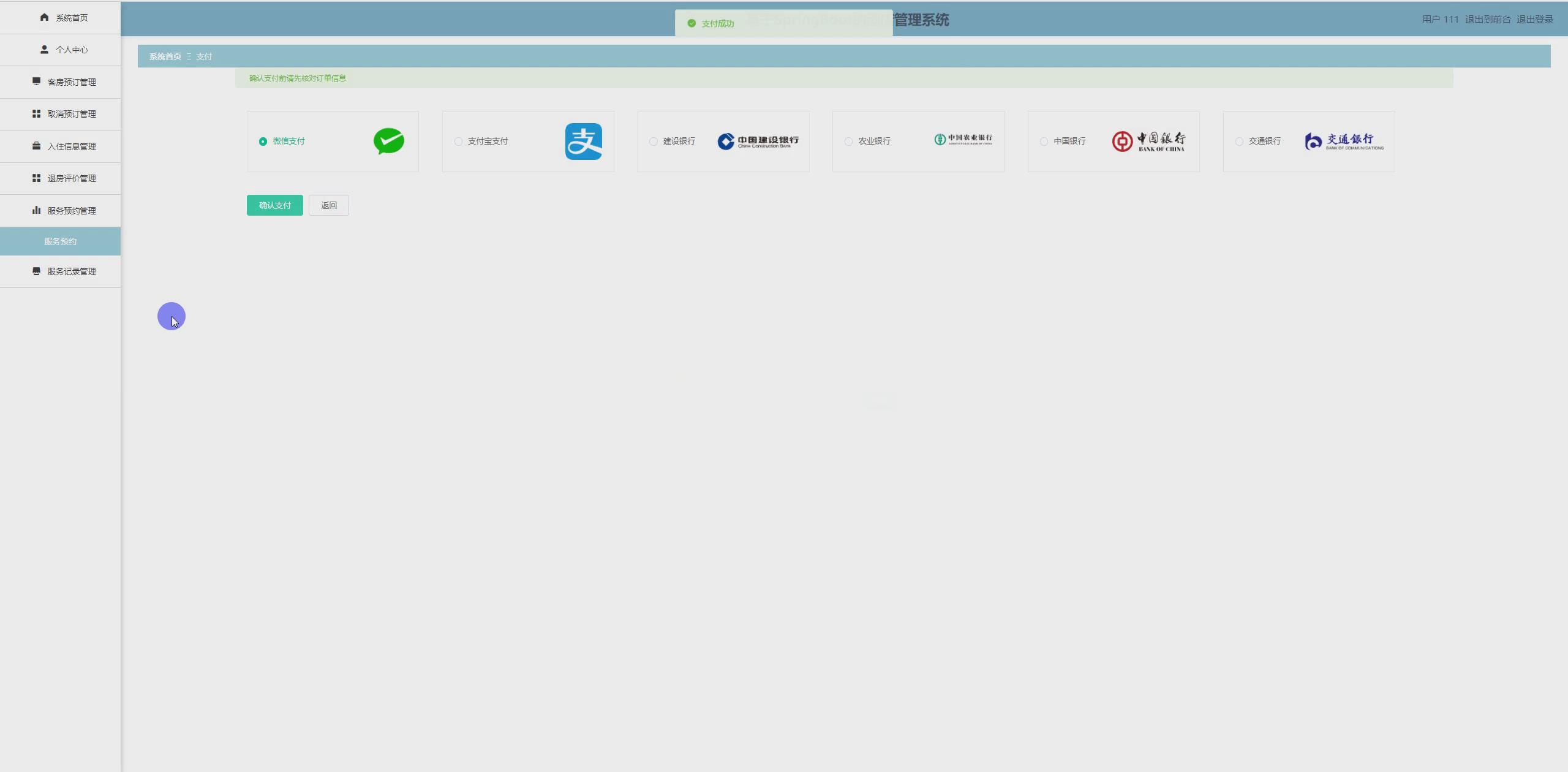Select the 支付宝支付 radio button
The image size is (1568, 772).
(458, 141)
